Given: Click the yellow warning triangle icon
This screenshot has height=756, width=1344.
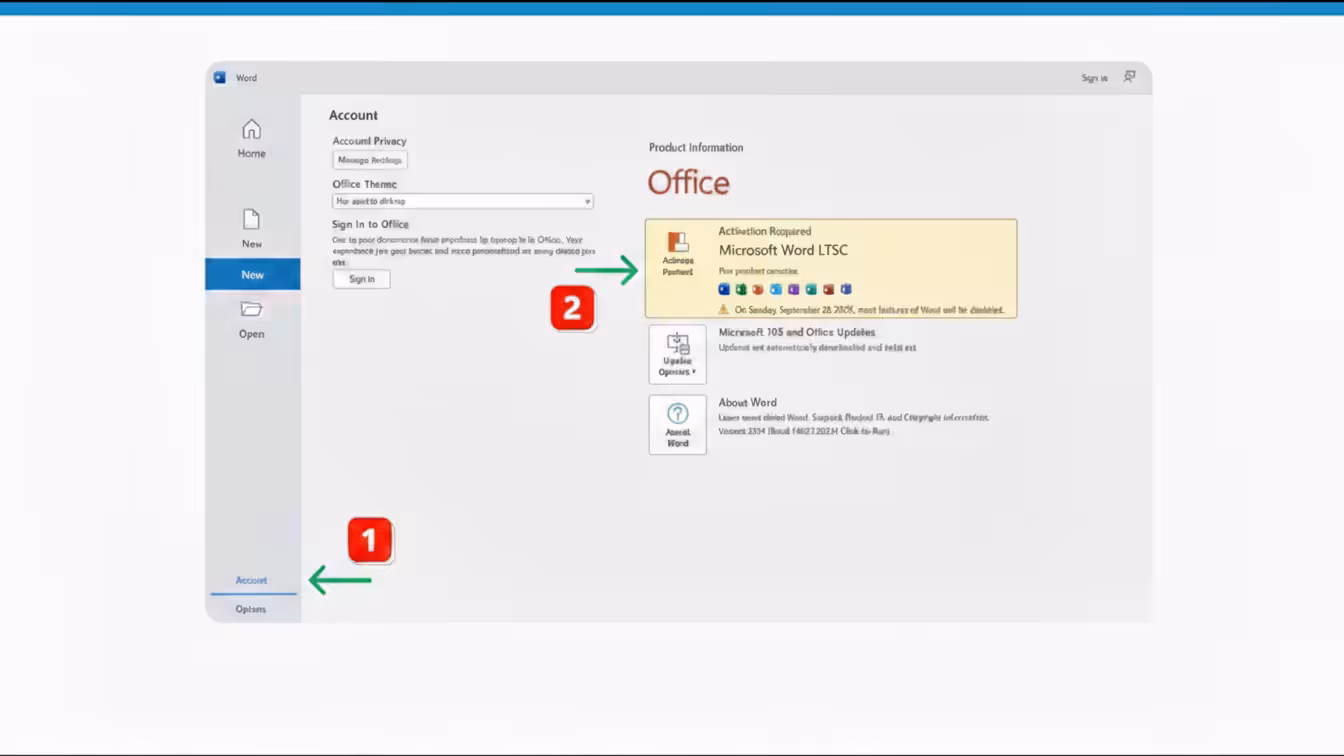Looking at the screenshot, I should tap(724, 310).
